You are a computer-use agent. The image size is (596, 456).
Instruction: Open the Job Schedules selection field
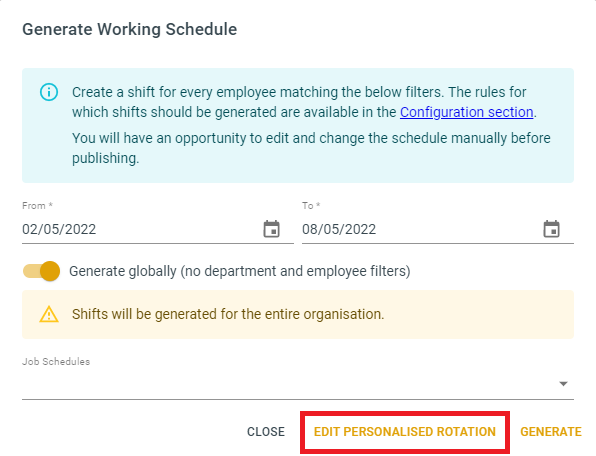(298, 384)
